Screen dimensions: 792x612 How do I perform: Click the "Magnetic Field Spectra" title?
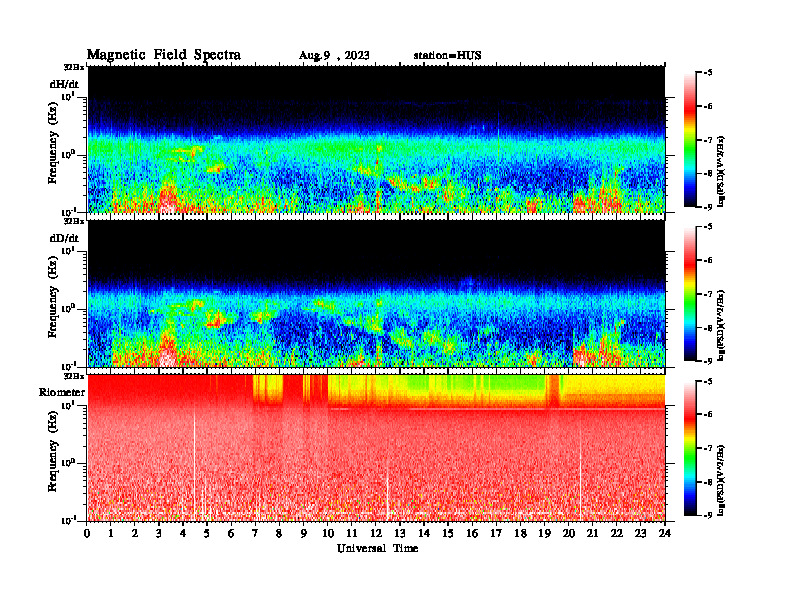point(164,55)
